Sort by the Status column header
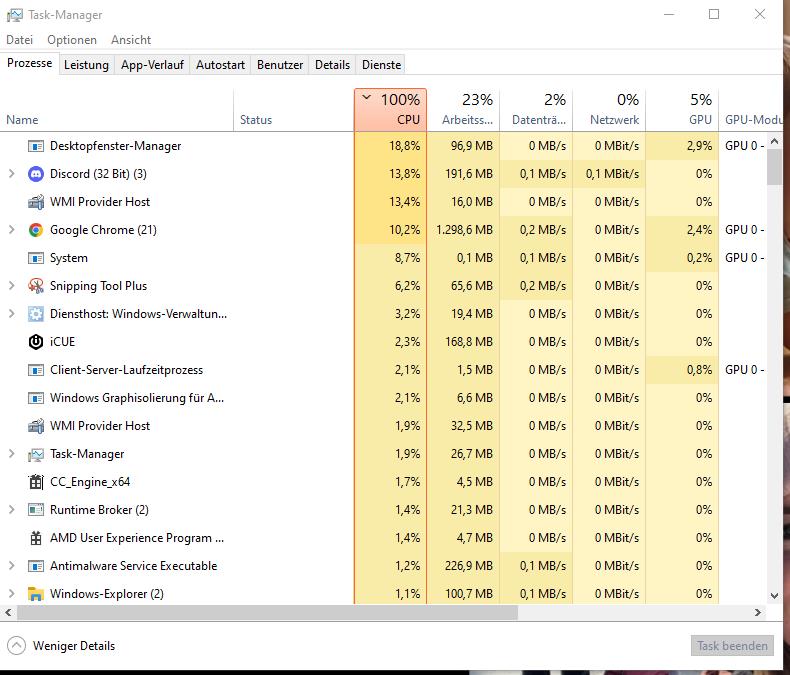 click(x=294, y=110)
